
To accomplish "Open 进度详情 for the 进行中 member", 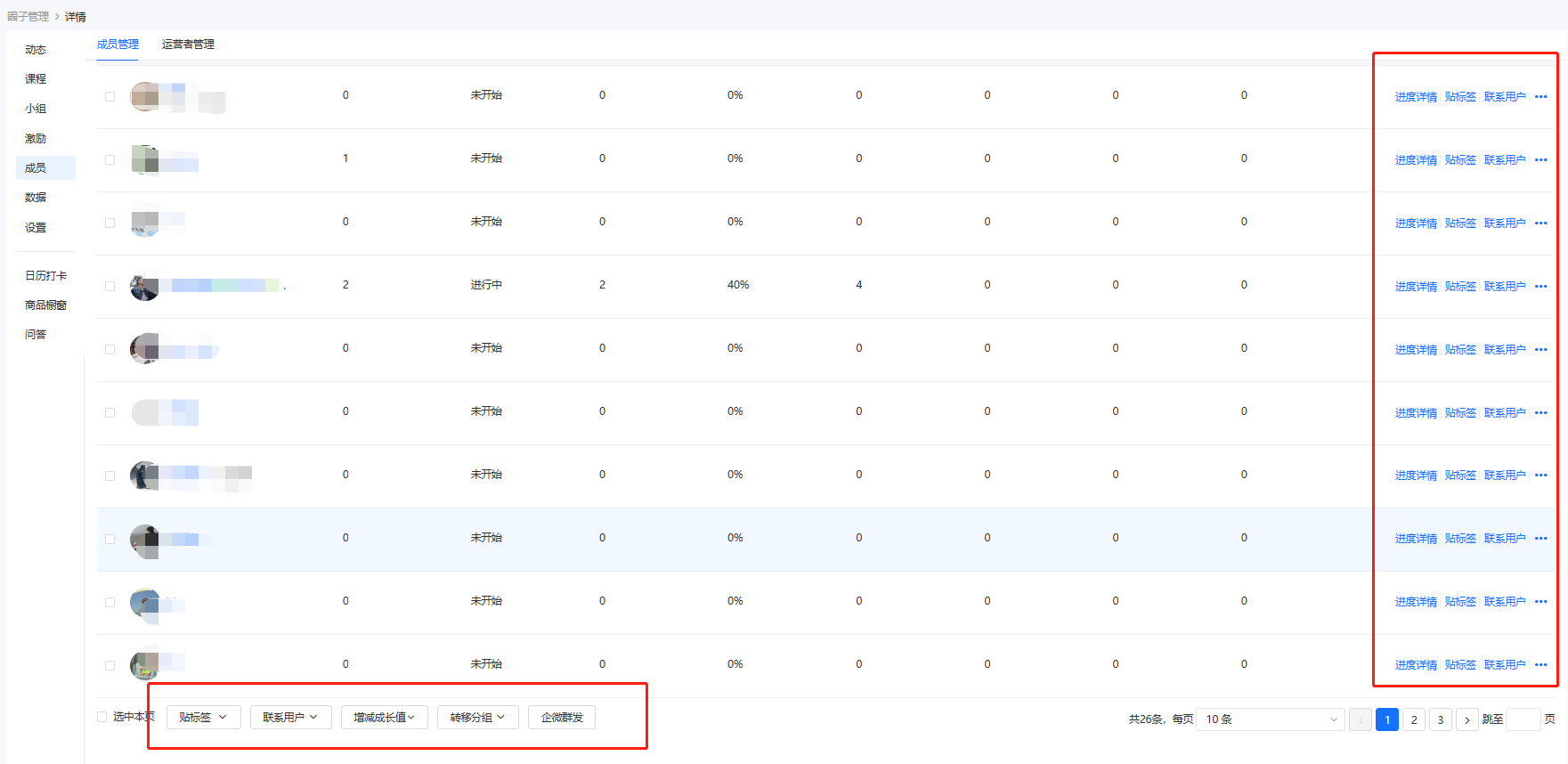I will [x=1416, y=287].
